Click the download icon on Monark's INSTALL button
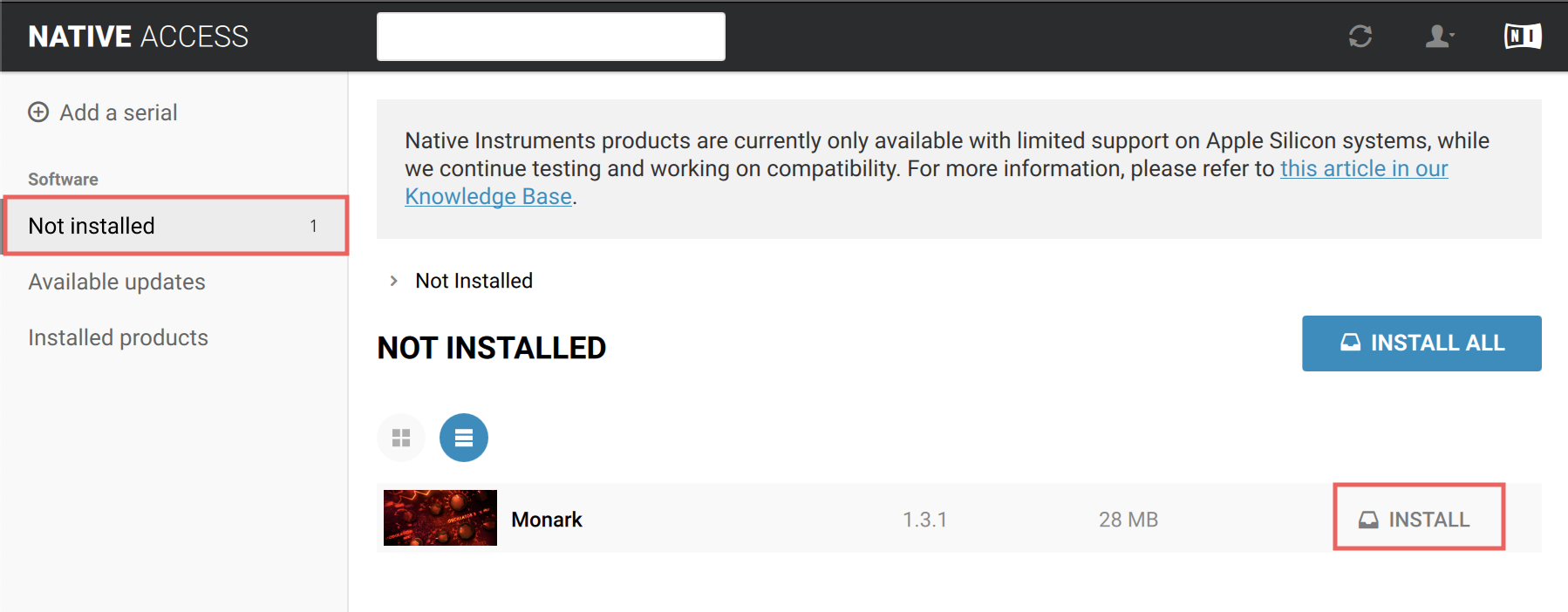Image resolution: width=1568 pixels, height=612 pixels. point(1368,518)
